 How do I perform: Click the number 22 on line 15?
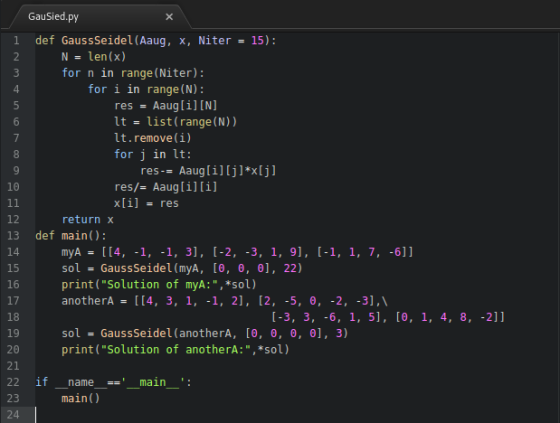point(290,268)
